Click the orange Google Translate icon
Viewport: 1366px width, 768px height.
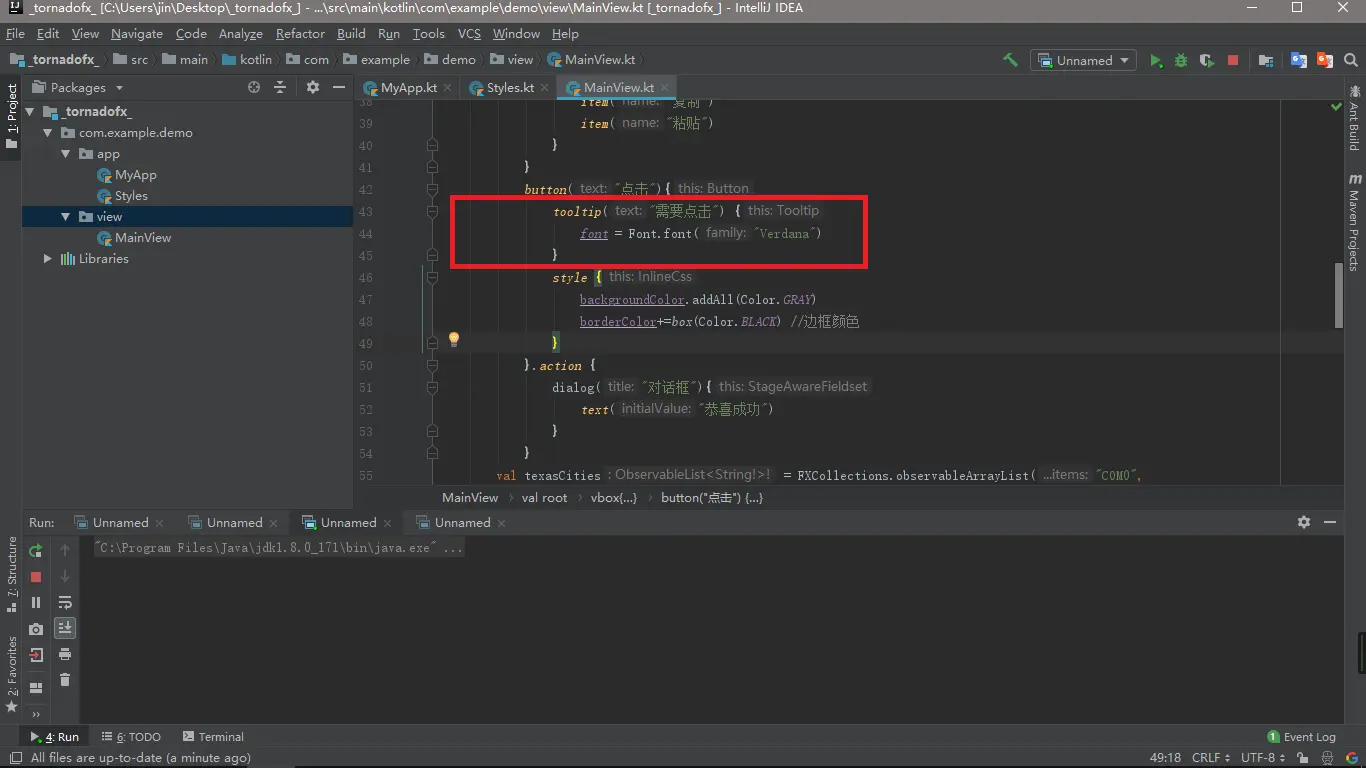coord(1325,60)
